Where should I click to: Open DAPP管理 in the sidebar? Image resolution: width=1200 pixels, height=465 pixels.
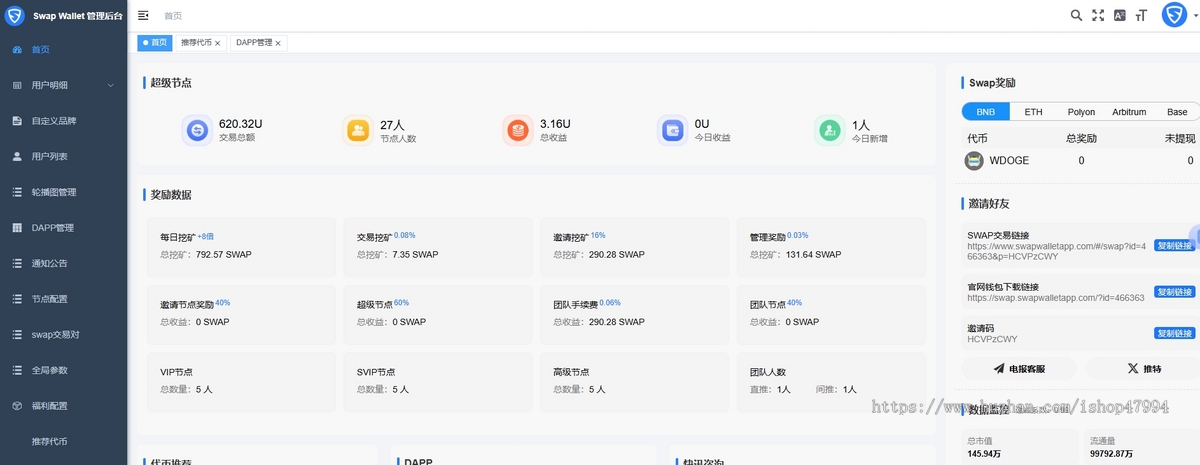point(63,228)
